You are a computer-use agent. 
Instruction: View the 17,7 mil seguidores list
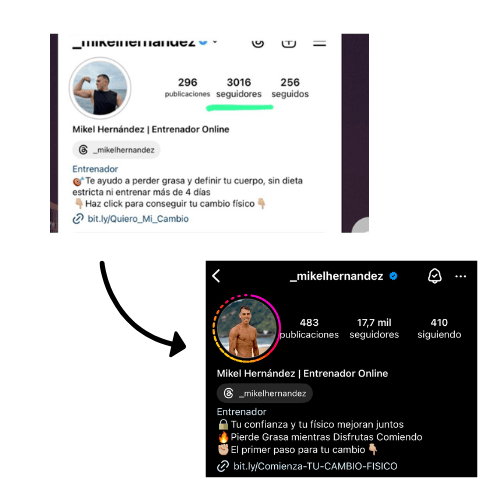374,328
